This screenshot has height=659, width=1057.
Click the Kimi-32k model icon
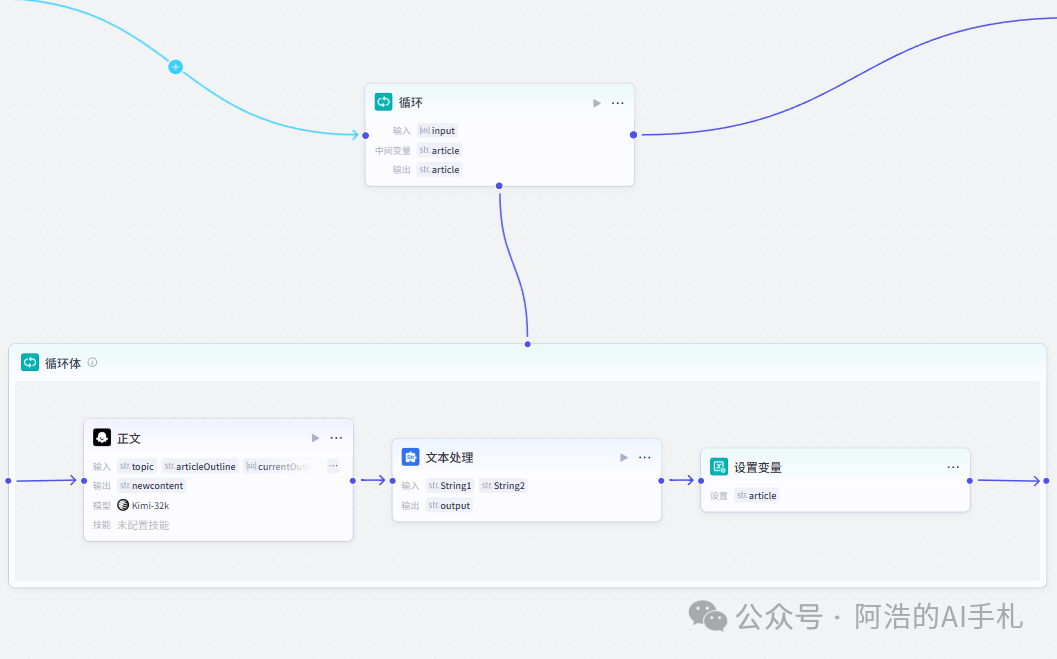click(123, 505)
